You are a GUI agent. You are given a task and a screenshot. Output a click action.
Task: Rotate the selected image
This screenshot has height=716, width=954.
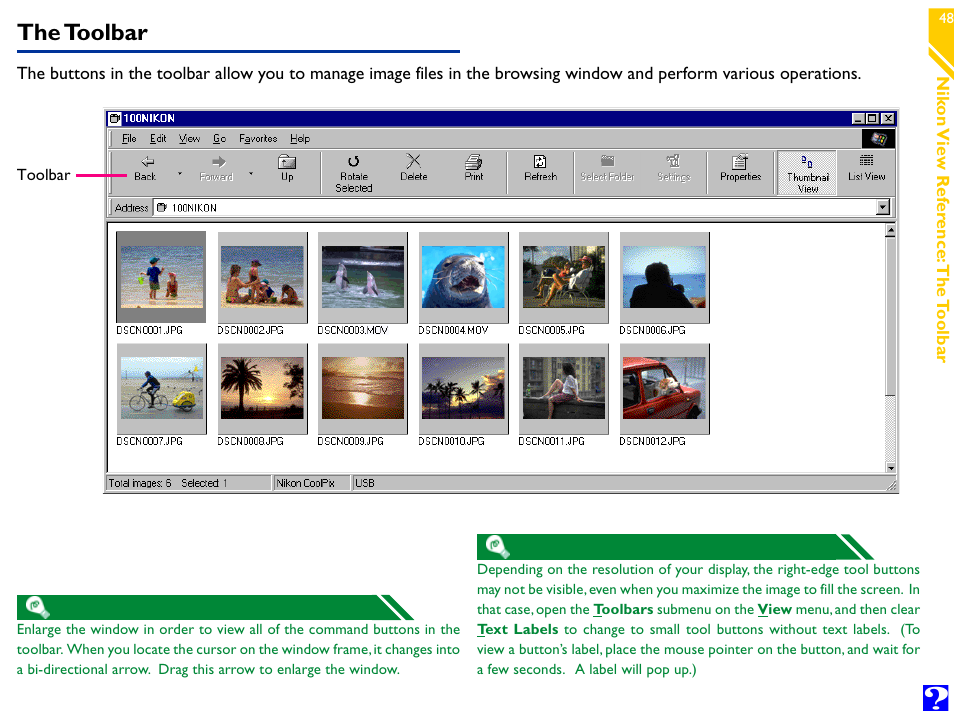coord(353,173)
